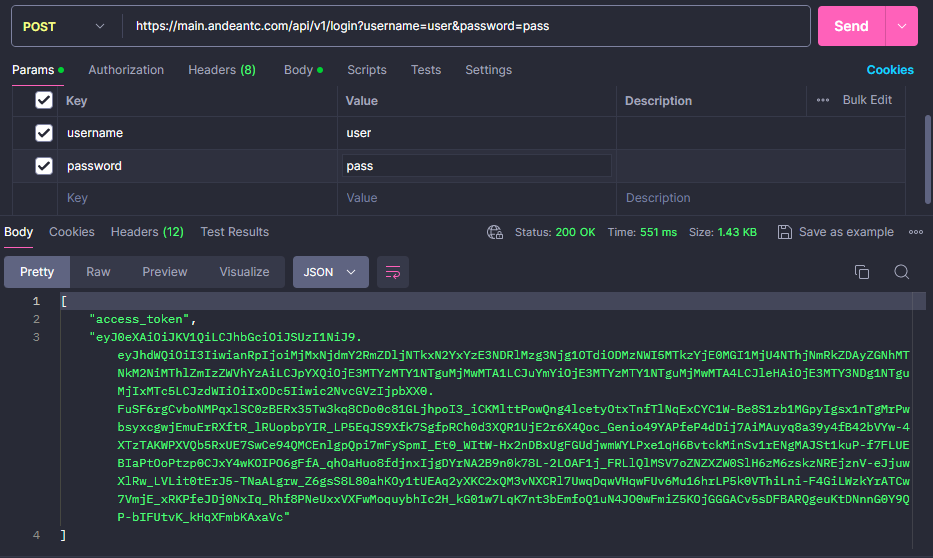Open the params table column options ellipsis

point(823,100)
